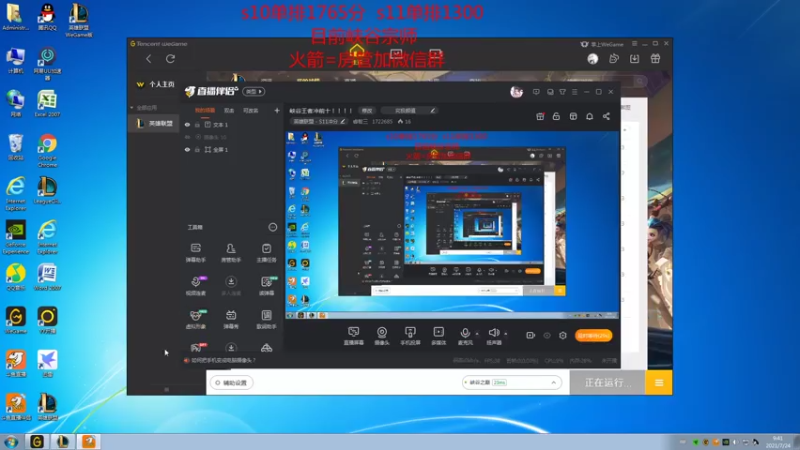This screenshot has width=800, height=450.
Task: Click the 修改 button beside the stream title
Action: (x=367, y=110)
